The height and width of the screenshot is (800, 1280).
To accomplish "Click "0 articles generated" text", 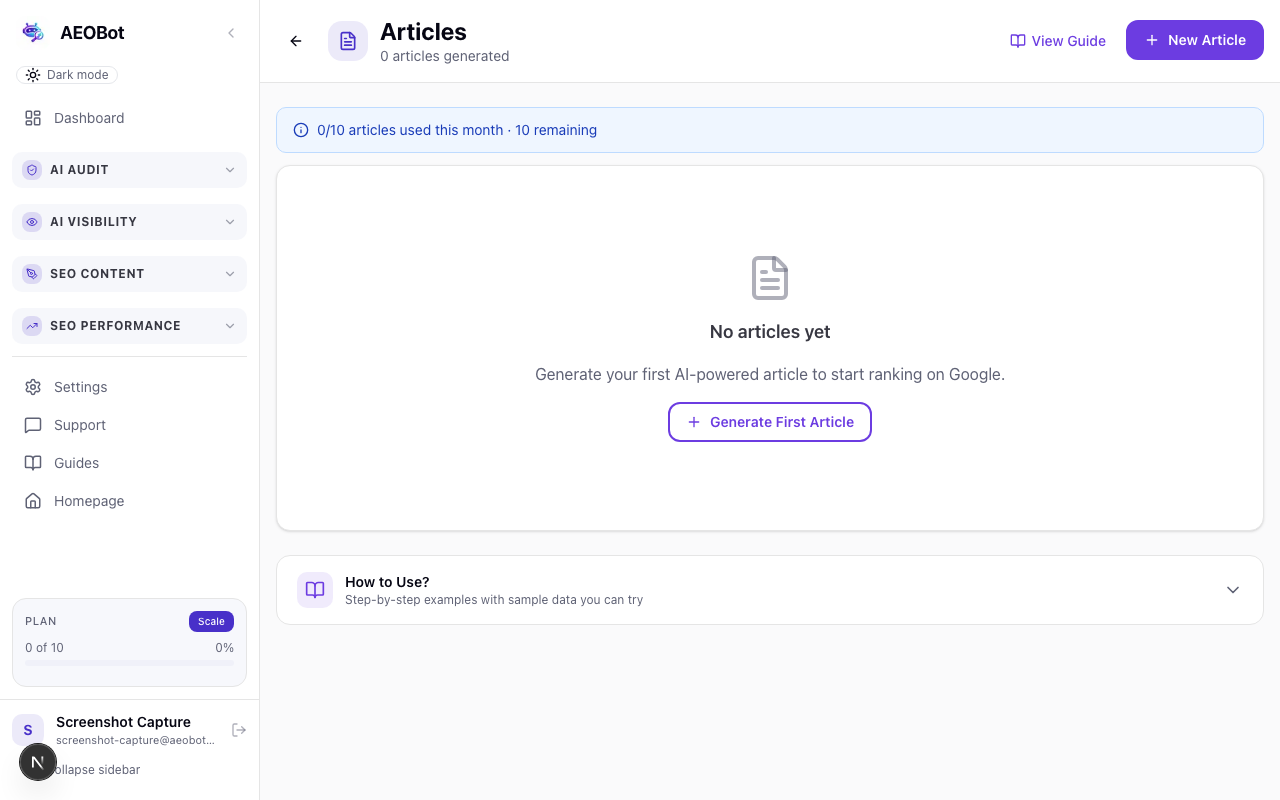I will [x=445, y=56].
